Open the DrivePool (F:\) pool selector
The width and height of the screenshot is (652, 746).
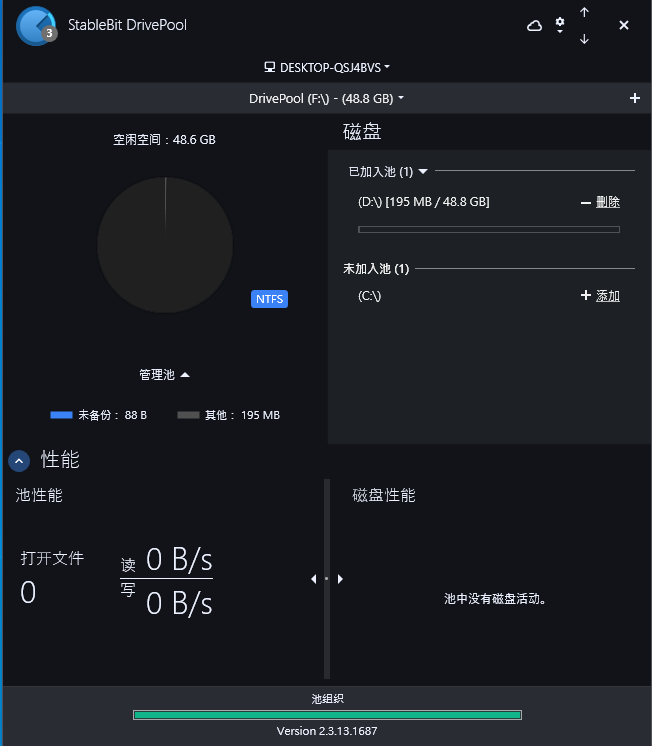click(x=326, y=98)
